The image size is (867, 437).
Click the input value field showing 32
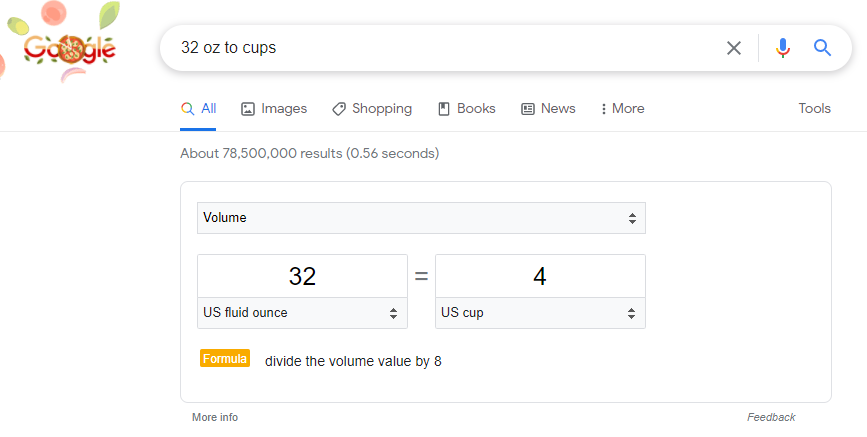click(302, 276)
